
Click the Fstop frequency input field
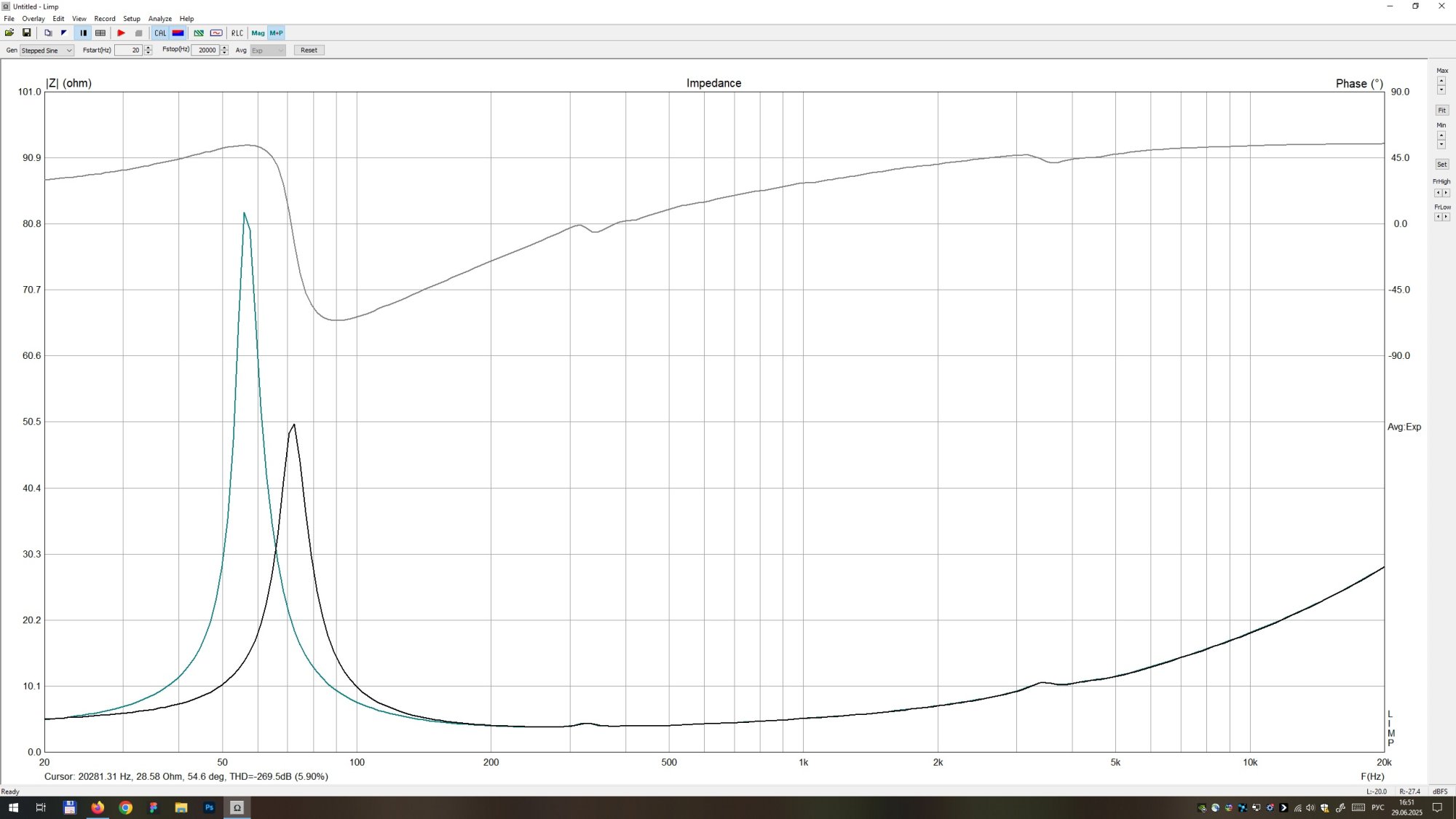click(x=206, y=50)
